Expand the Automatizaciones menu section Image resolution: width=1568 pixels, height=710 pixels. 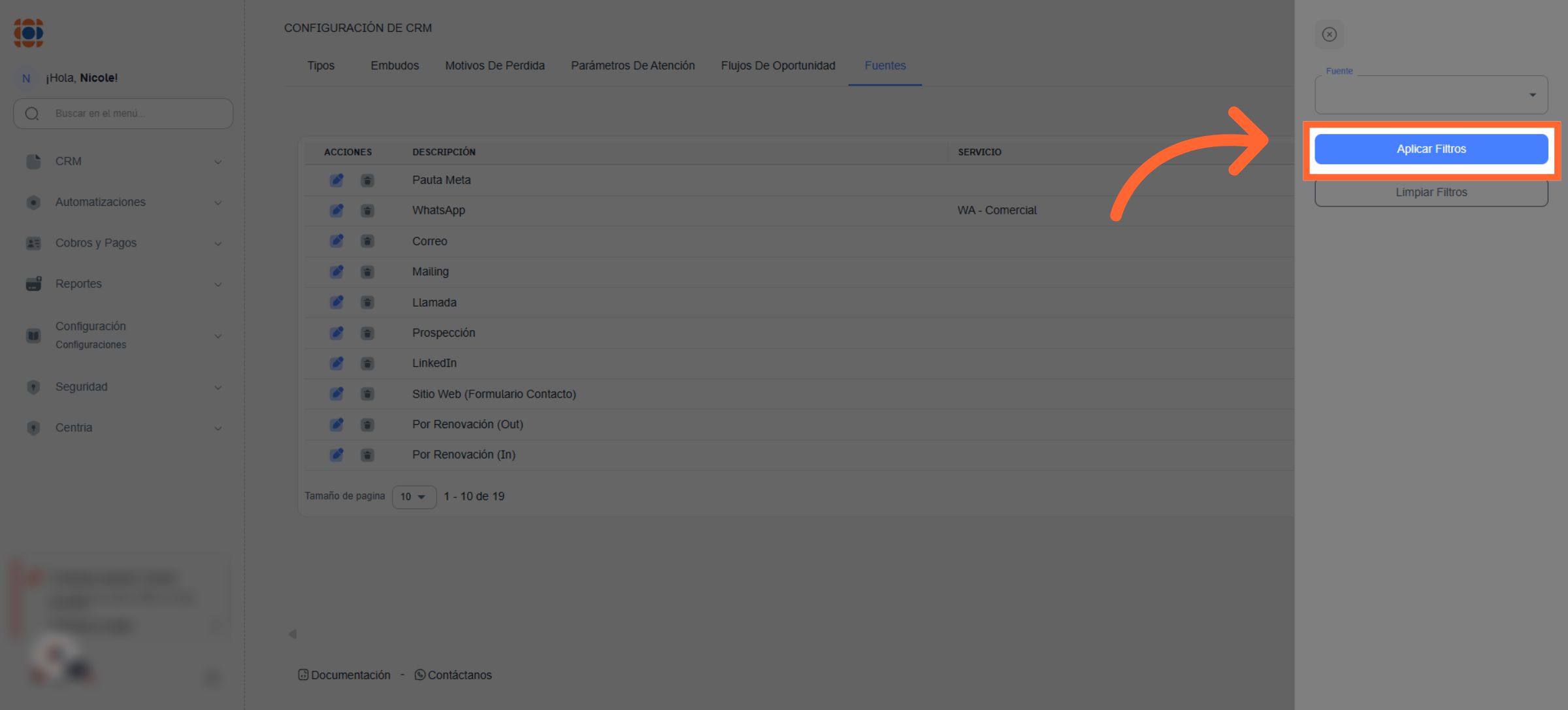123,203
